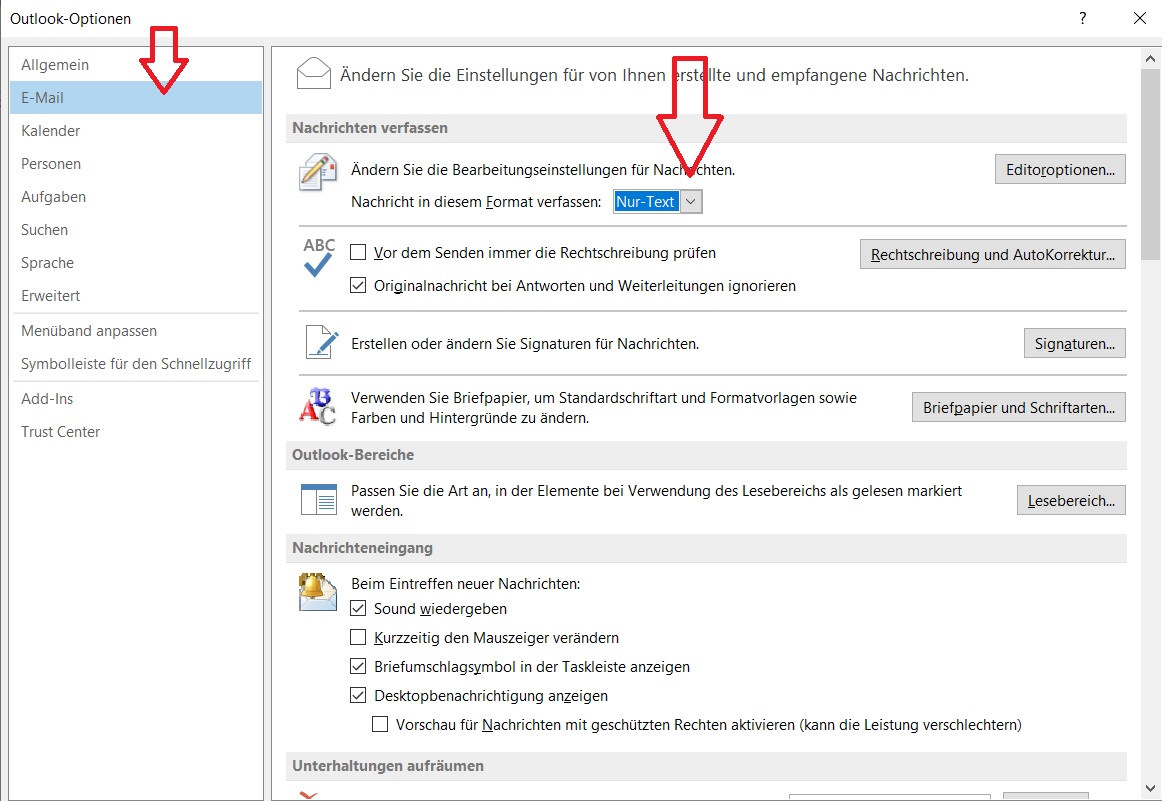Click 'Erstellen oder ändern Sie Signaturen' text
The width and height of the screenshot is (1167, 801).
(525, 344)
